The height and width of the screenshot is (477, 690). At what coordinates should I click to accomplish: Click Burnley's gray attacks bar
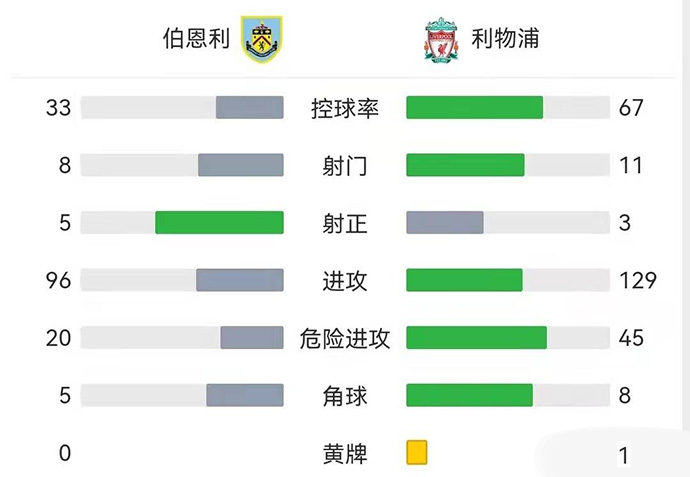pos(240,280)
